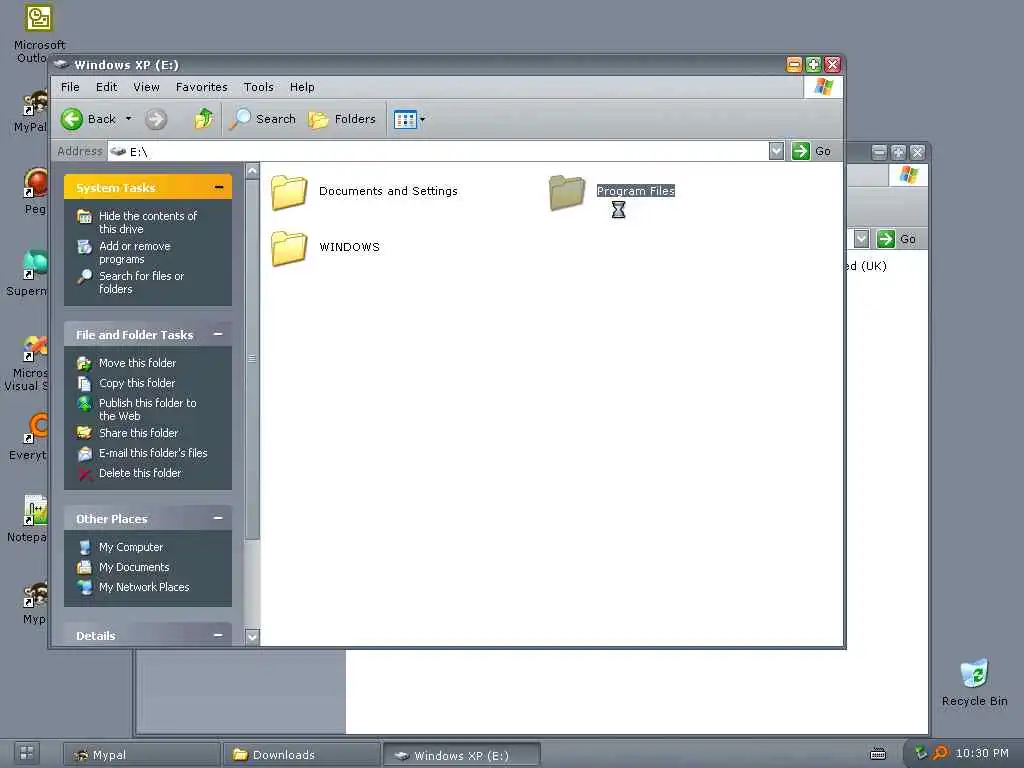Click the Windows XP (E:) taskbar button
1024x768 pixels.
[x=461, y=755]
